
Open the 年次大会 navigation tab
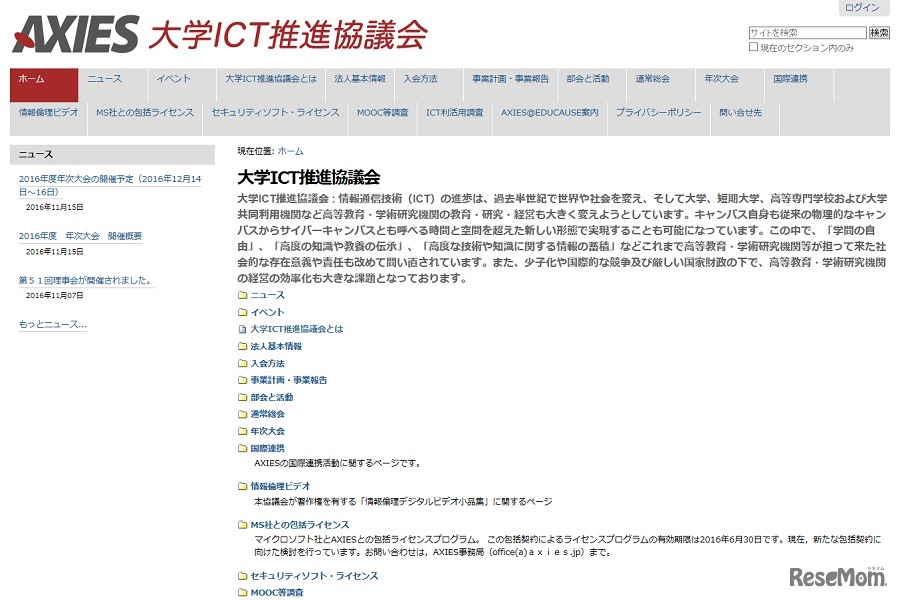pyautogui.click(x=730, y=85)
